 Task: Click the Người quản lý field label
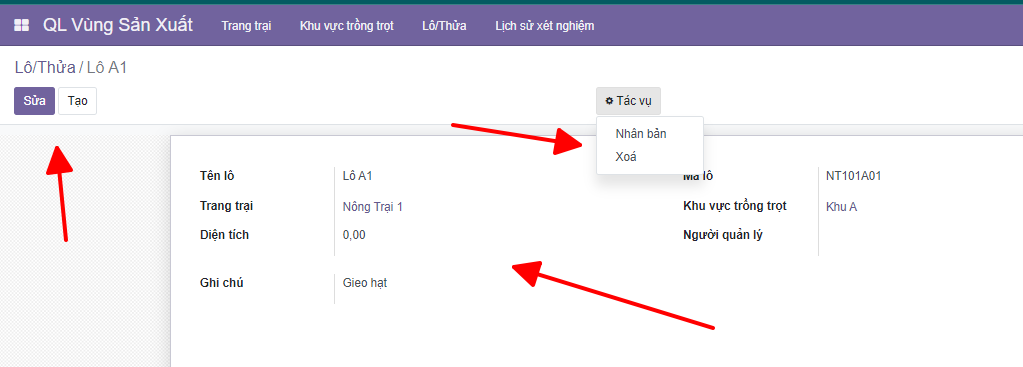coord(723,235)
